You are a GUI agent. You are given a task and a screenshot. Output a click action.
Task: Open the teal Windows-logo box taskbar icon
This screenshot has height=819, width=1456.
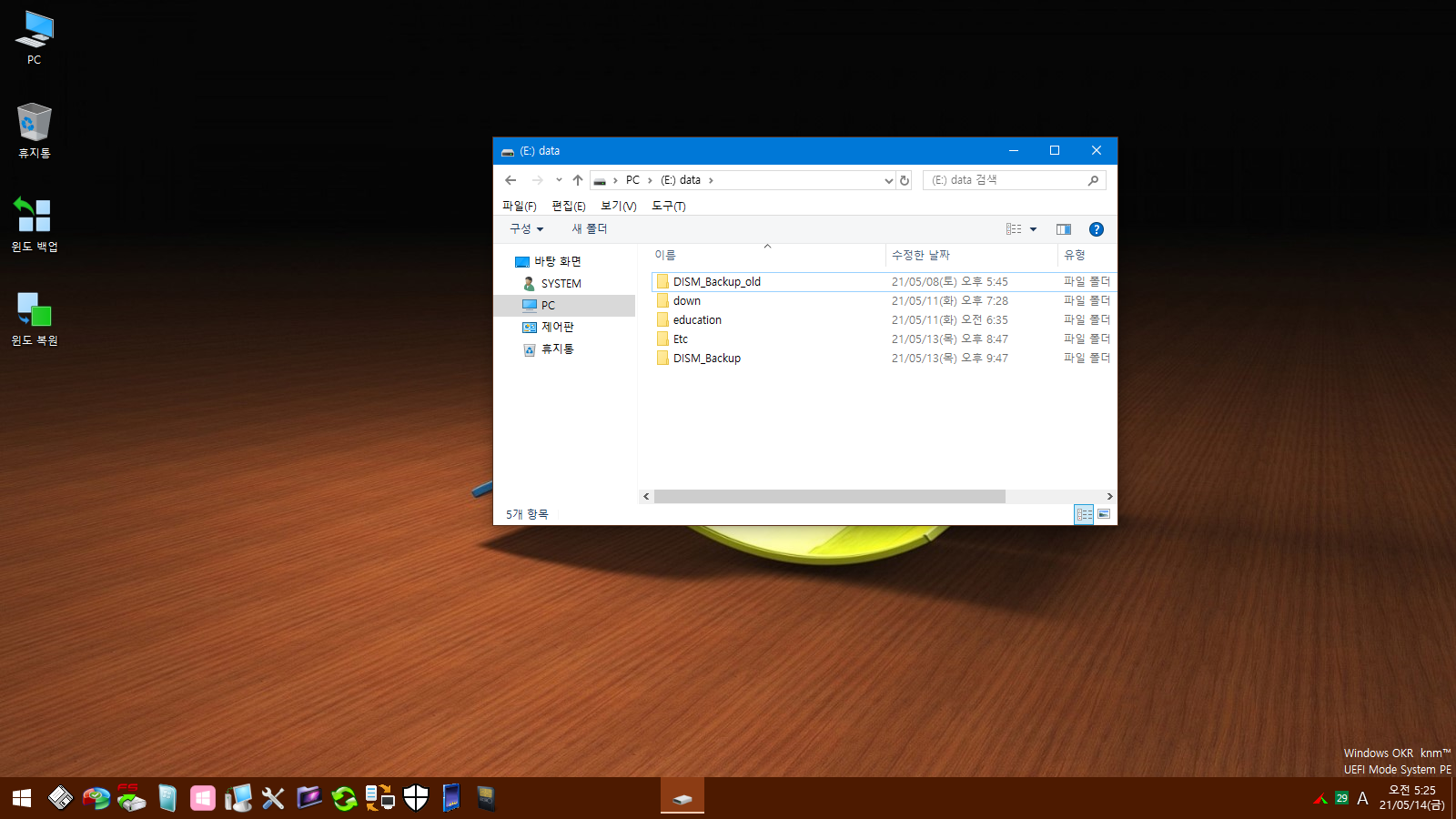click(x=167, y=798)
